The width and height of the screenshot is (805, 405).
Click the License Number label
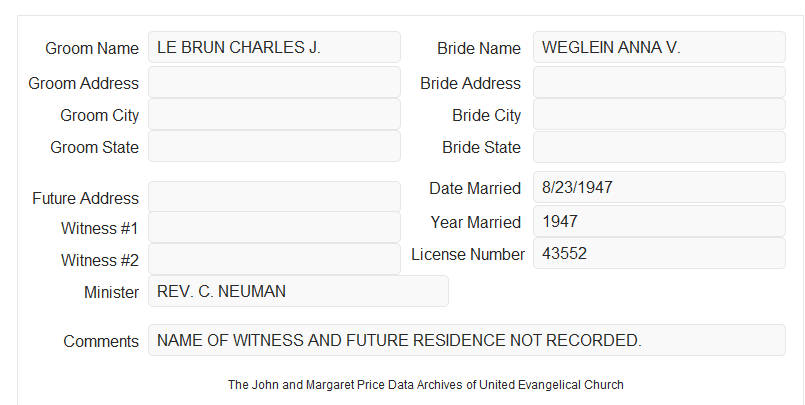(468, 255)
